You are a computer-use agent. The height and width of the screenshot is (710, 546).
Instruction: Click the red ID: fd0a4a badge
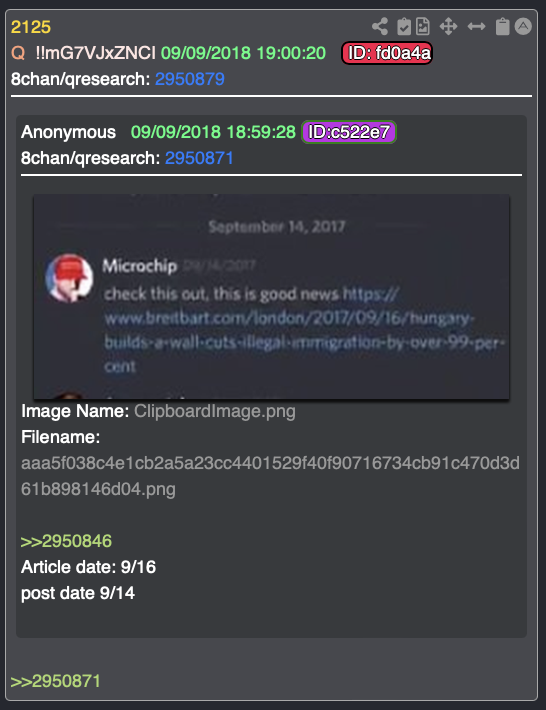tap(387, 53)
